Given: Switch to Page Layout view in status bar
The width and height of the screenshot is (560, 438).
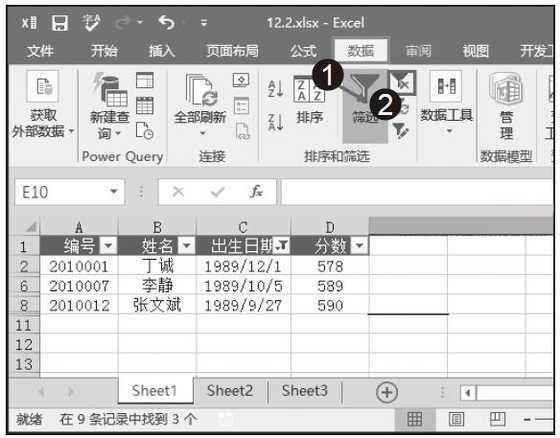Looking at the screenshot, I should coord(456,419).
